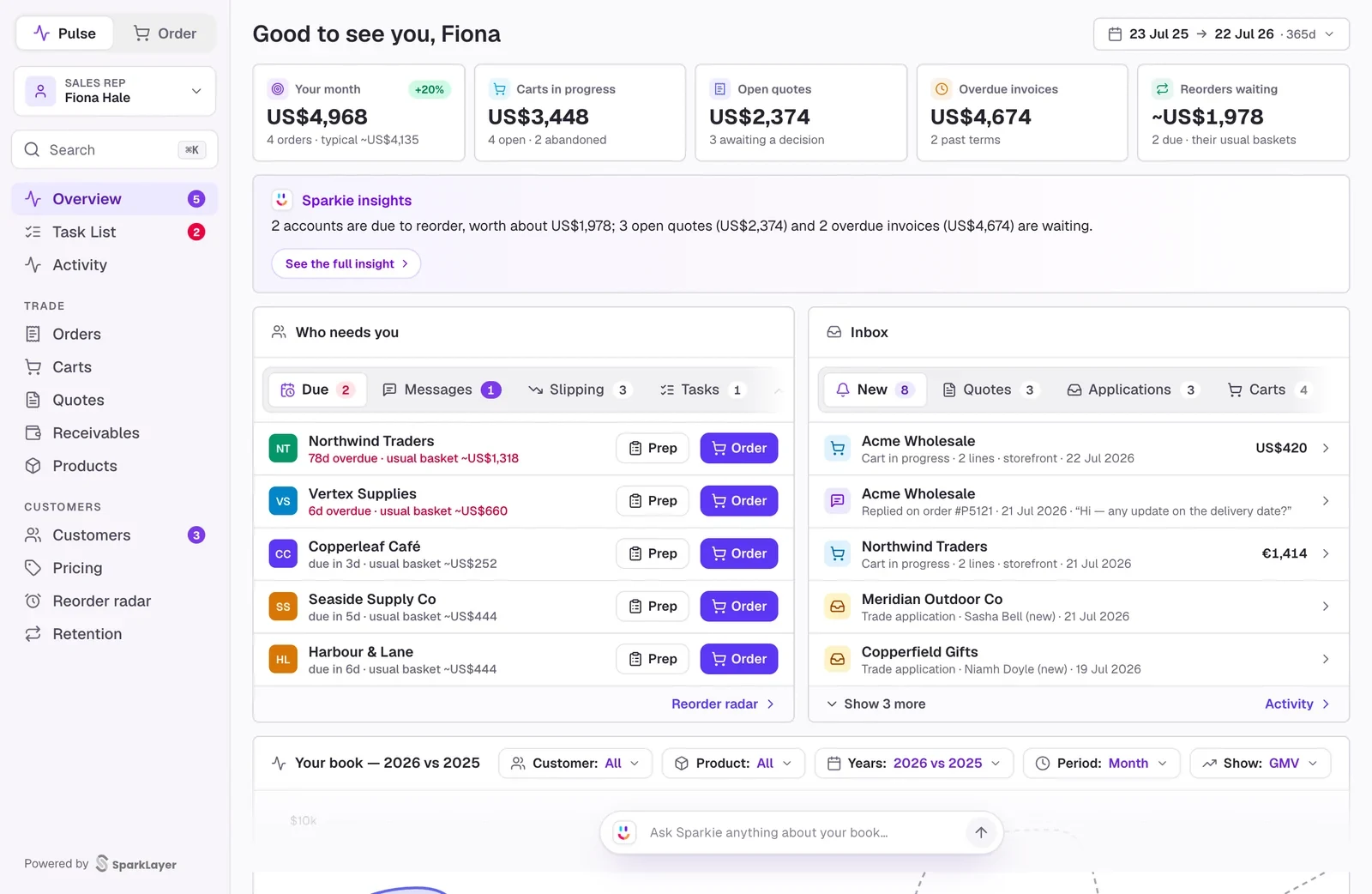This screenshot has width=1372, height=894.
Task: Open Orders in the sidebar
Action: pos(114,334)
